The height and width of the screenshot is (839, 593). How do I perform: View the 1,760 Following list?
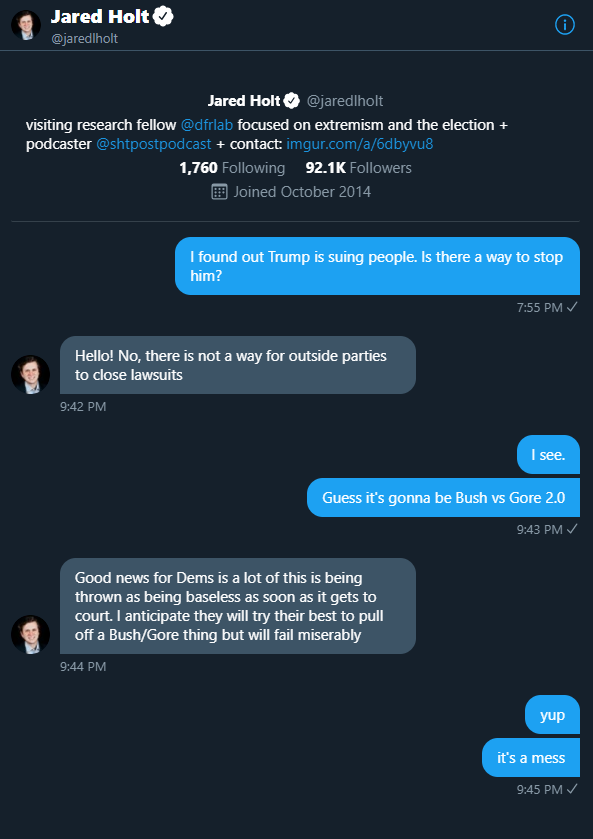tap(232, 167)
